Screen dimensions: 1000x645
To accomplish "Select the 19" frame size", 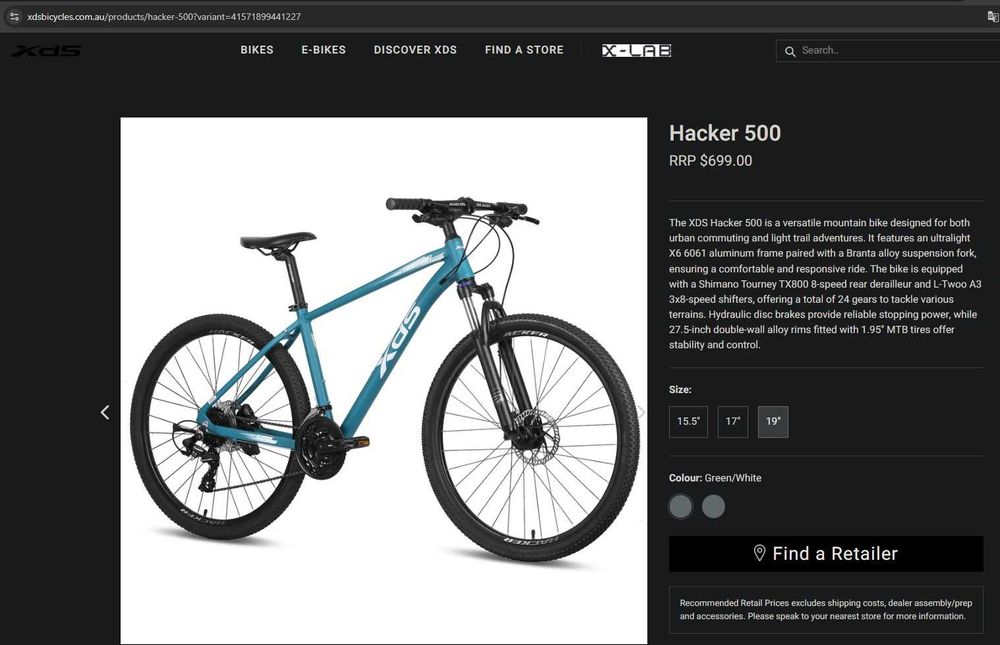I will pos(773,422).
